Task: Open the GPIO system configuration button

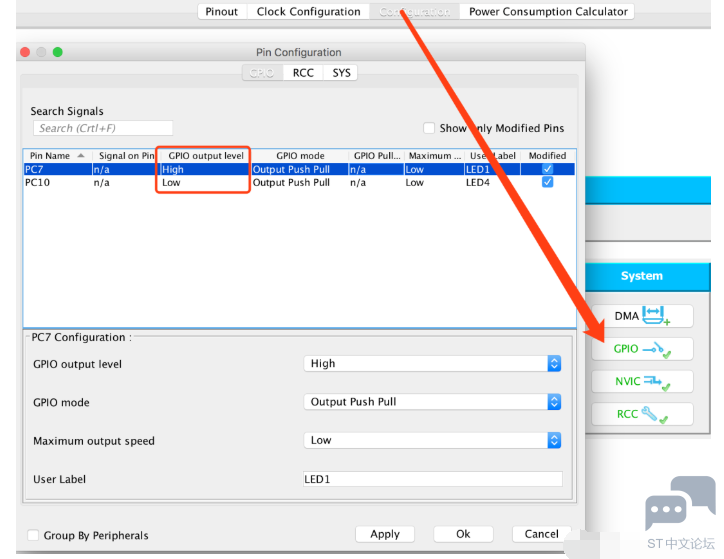Action: pos(641,349)
